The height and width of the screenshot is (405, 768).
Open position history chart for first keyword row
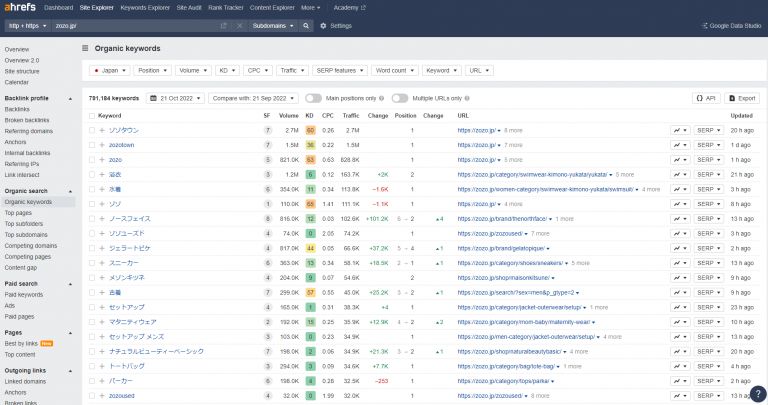coord(680,130)
